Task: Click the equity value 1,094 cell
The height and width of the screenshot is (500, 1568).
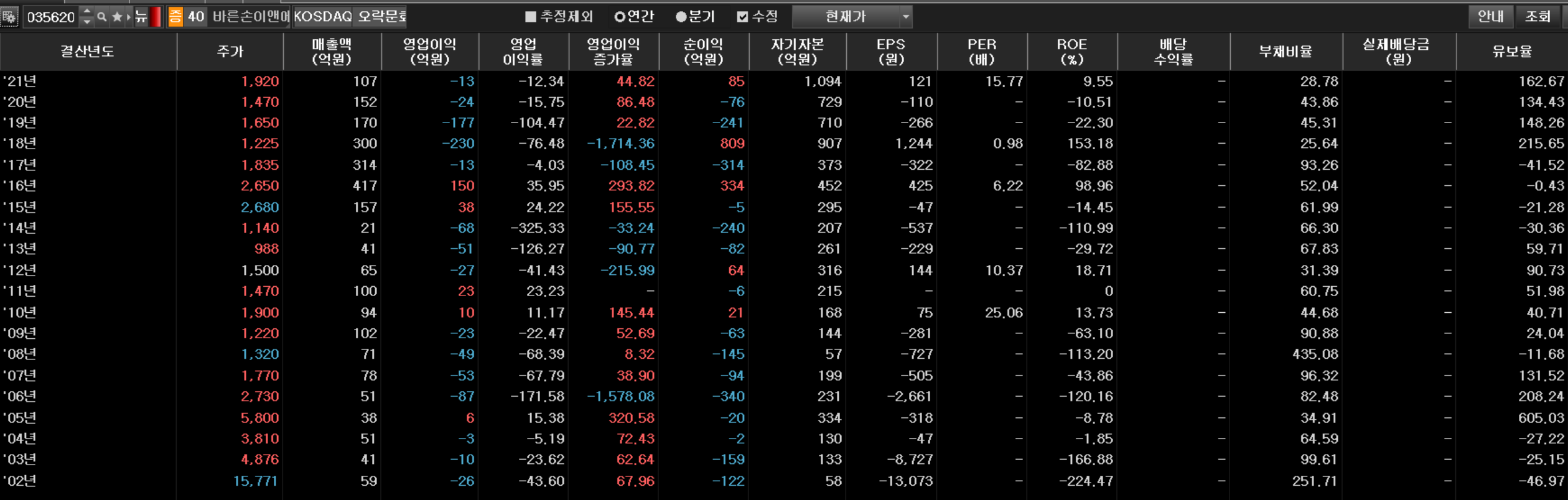Action: pos(823,81)
